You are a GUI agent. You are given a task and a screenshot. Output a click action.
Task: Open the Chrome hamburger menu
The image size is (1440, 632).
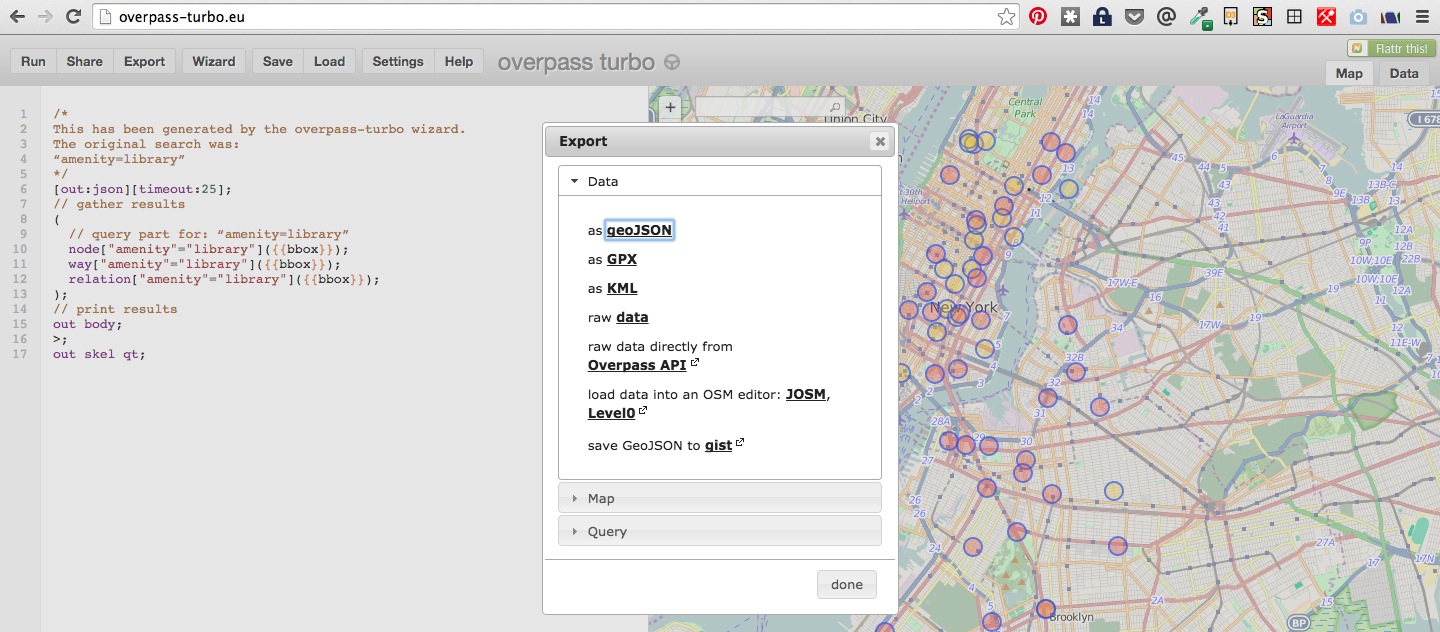[x=1422, y=17]
